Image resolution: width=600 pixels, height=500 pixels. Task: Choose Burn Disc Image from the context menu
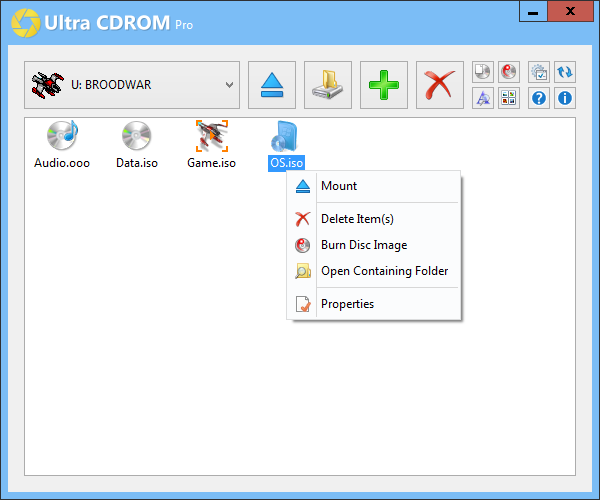pos(374,245)
